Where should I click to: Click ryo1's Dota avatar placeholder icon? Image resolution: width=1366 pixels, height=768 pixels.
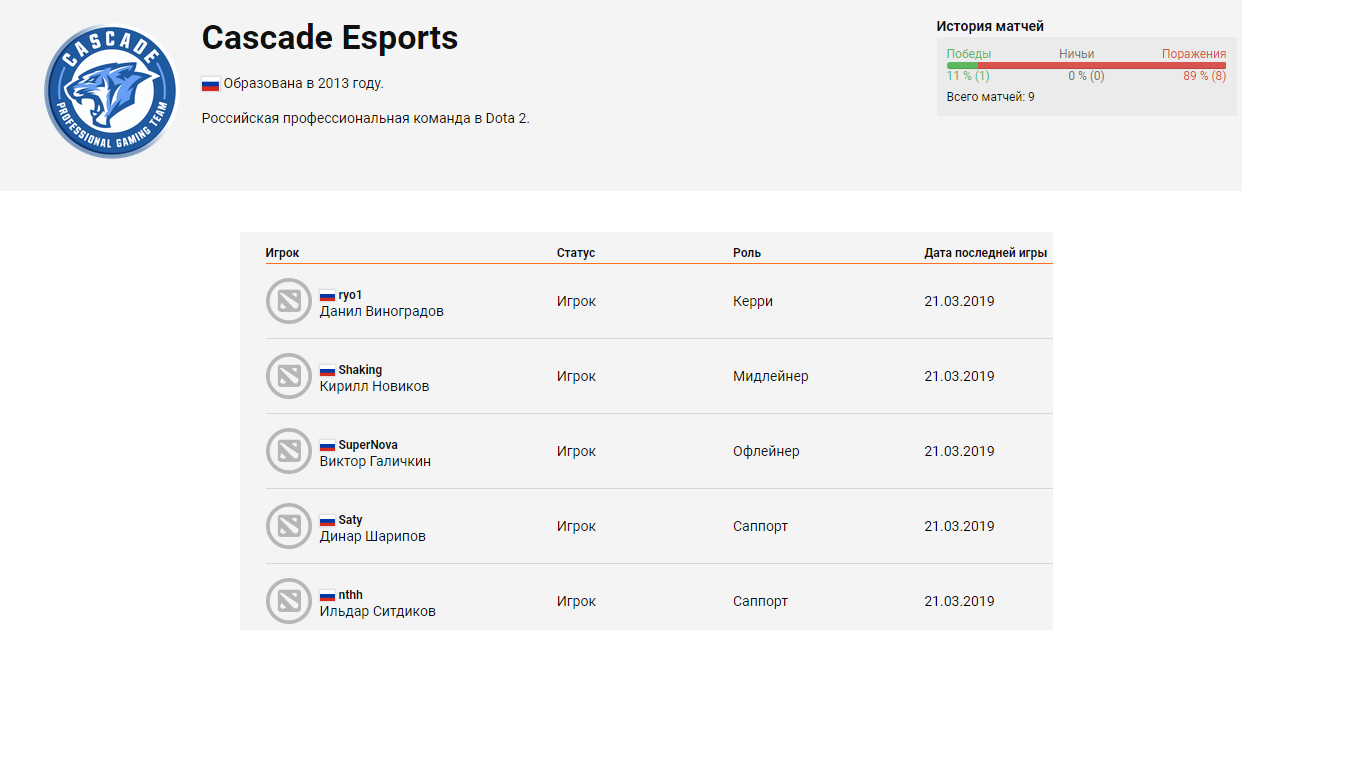[x=289, y=301]
